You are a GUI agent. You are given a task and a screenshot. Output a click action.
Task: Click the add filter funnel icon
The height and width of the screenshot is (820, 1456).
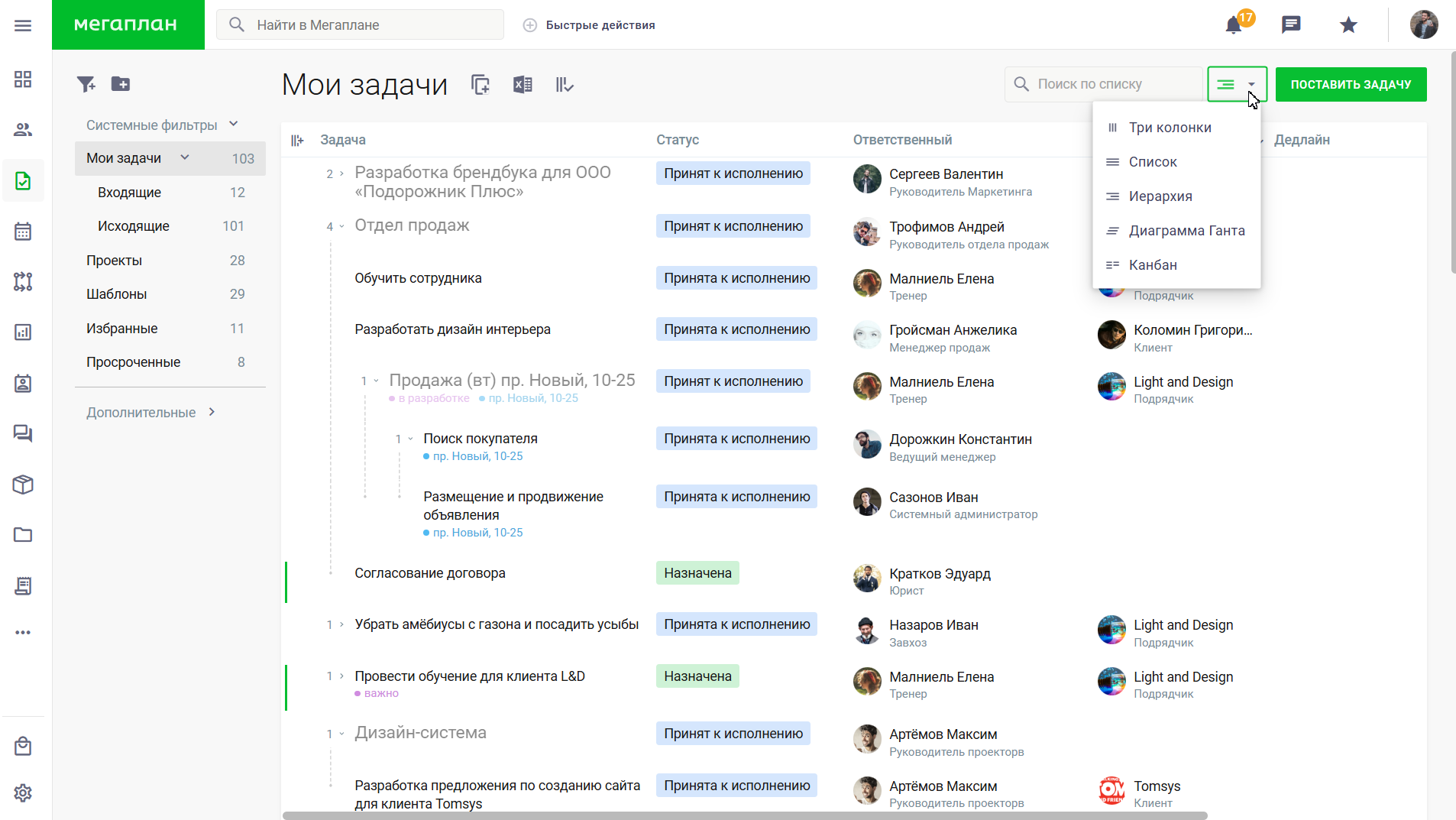86,84
